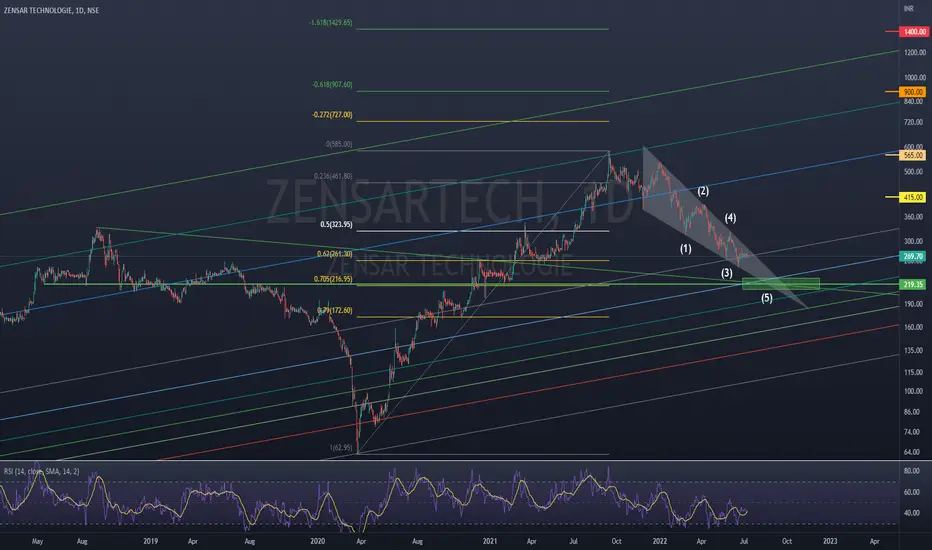This screenshot has height=550, width=932.
Task: Select the Elliott wave (5) label
Action: tap(767, 298)
